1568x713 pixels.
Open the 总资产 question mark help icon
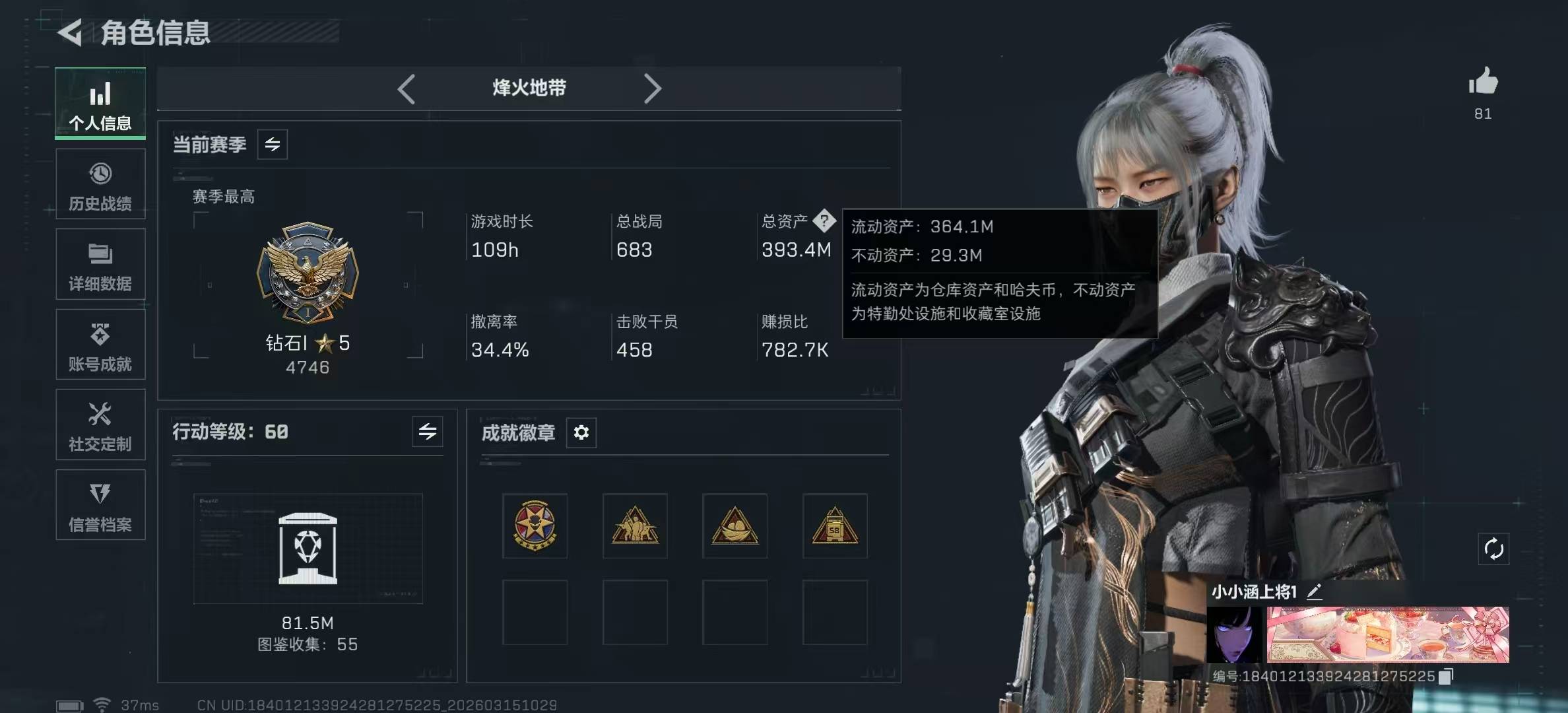(824, 221)
